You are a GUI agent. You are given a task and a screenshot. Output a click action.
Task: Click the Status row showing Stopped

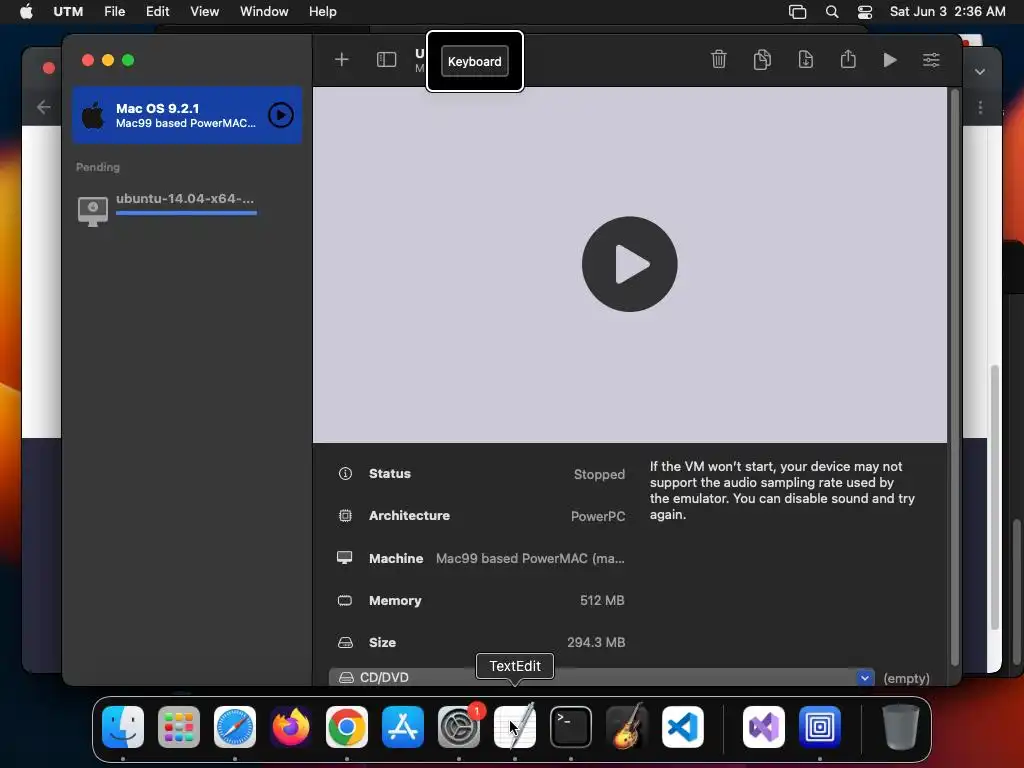[x=481, y=474]
